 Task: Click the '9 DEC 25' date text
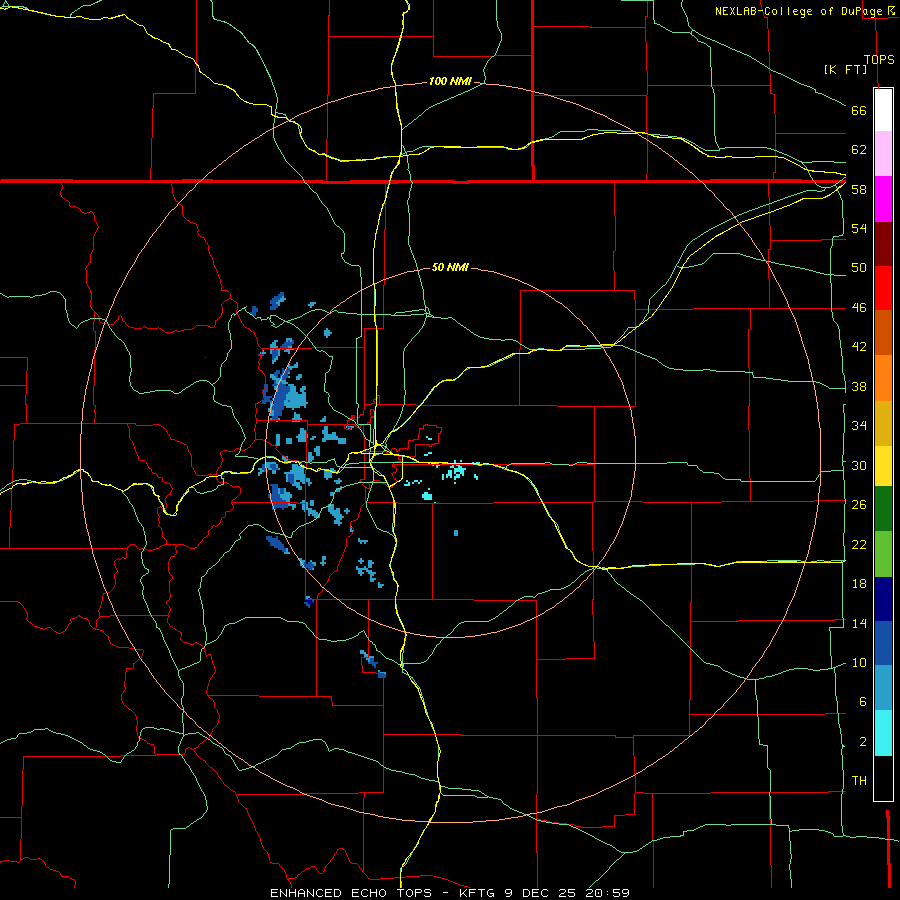(540, 893)
